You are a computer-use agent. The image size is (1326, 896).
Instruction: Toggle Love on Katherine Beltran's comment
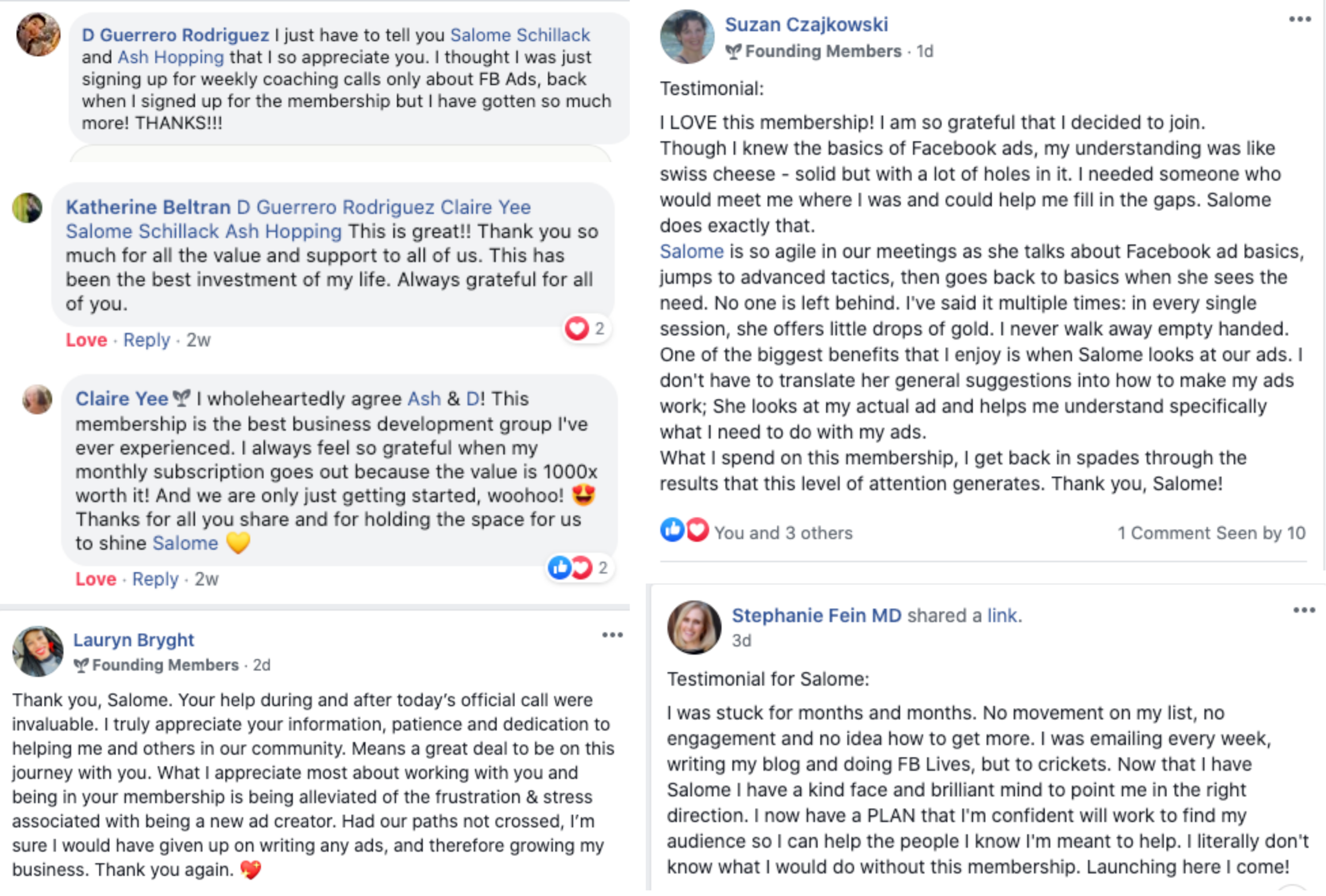click(86, 340)
